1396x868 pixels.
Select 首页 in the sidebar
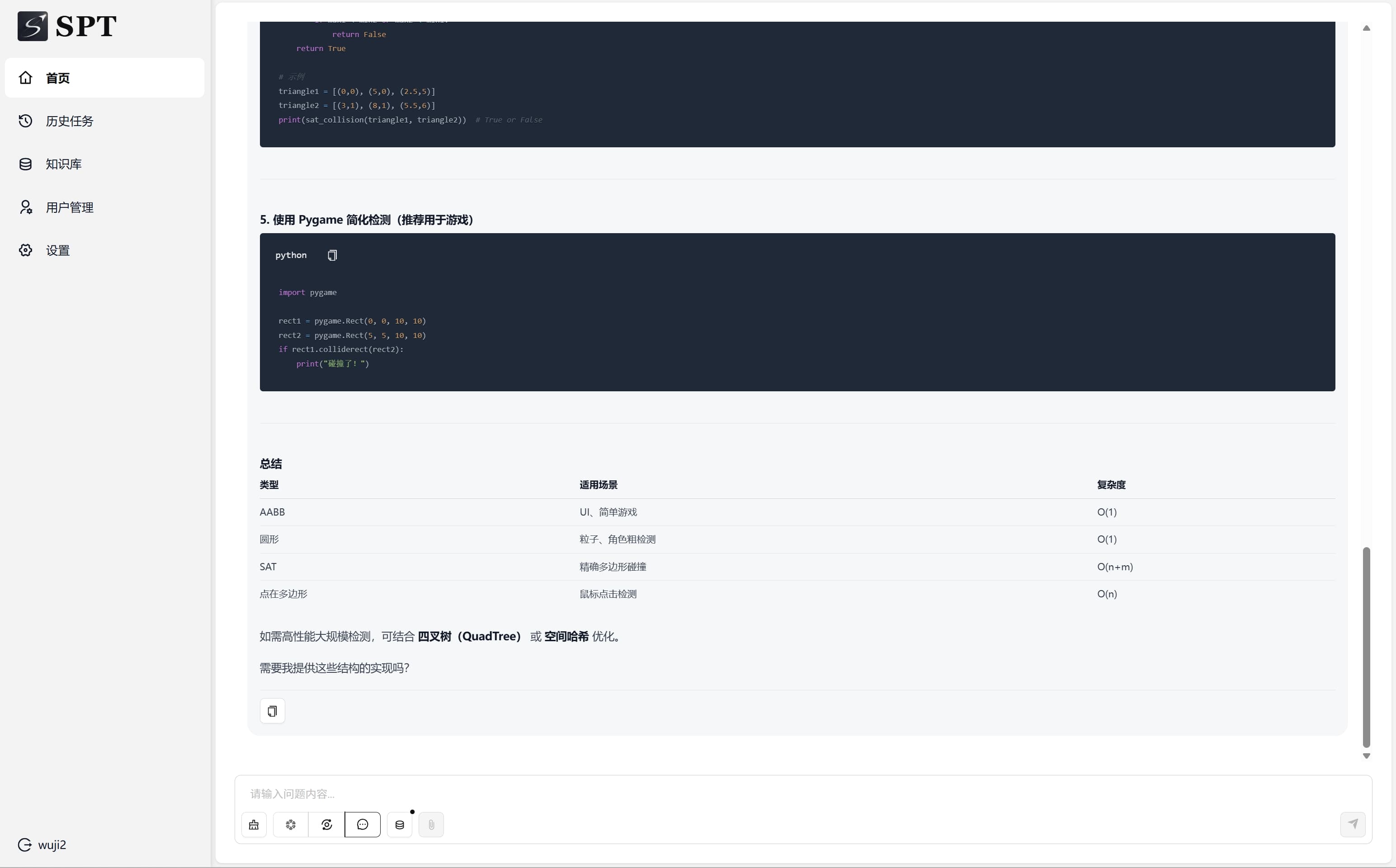tap(58, 78)
